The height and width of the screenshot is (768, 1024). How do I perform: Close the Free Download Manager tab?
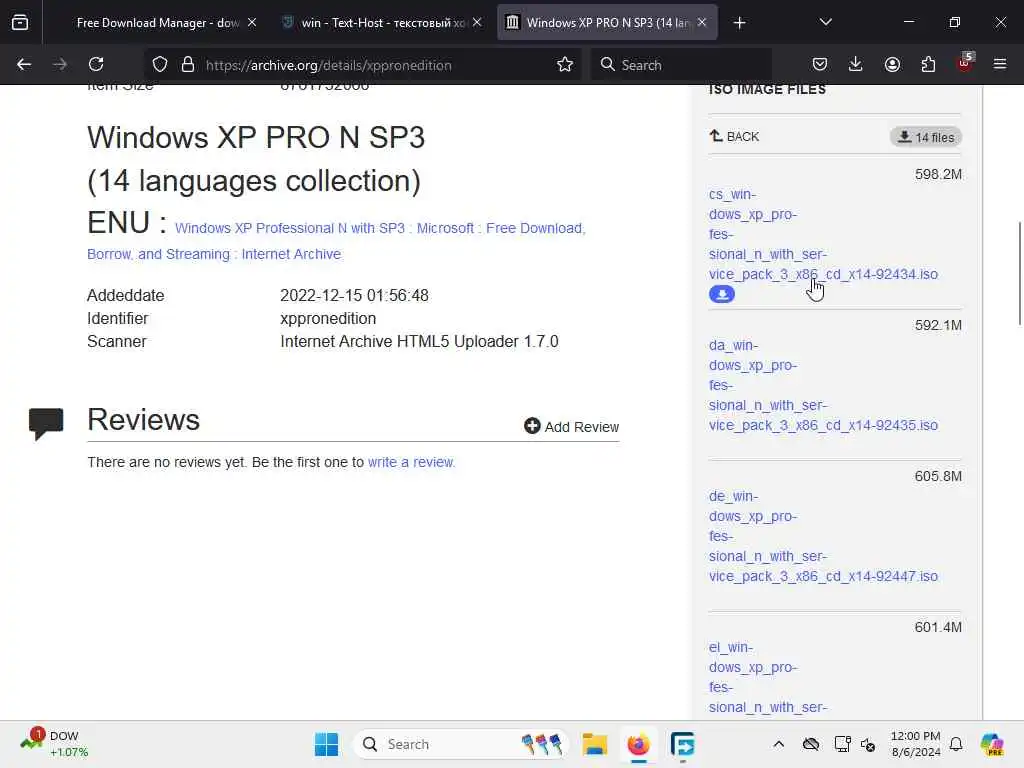coord(252,23)
